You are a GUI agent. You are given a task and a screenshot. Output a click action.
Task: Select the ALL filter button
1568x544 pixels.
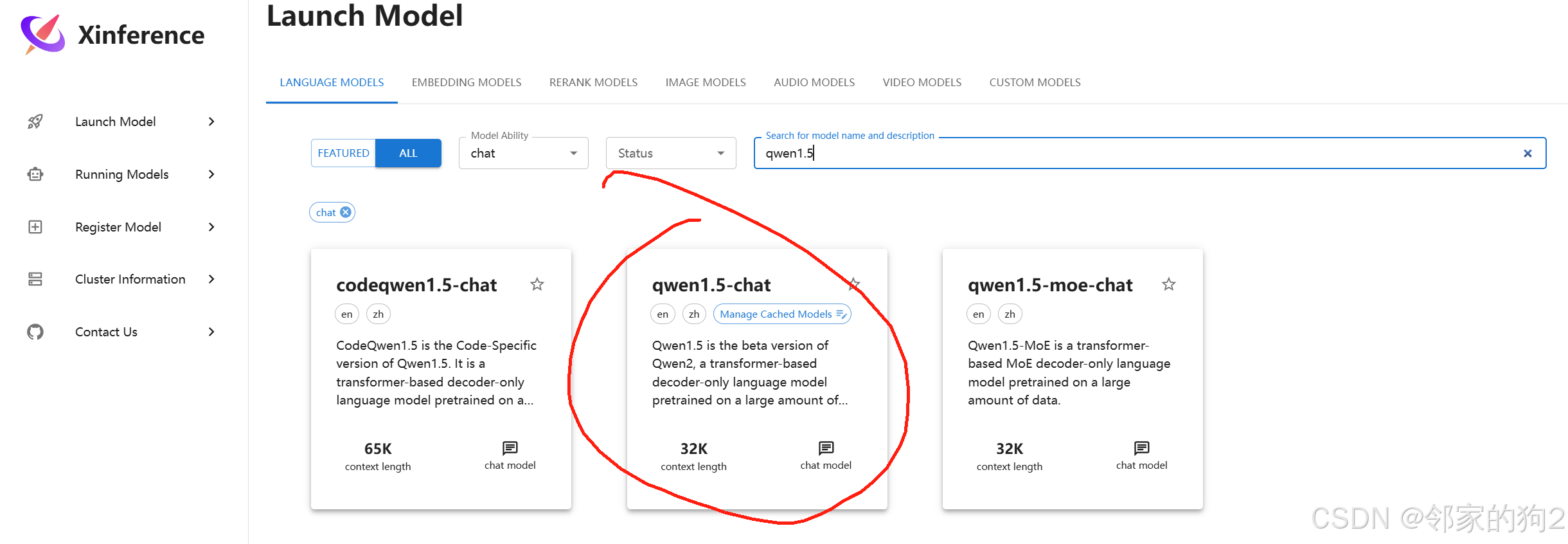(x=408, y=153)
